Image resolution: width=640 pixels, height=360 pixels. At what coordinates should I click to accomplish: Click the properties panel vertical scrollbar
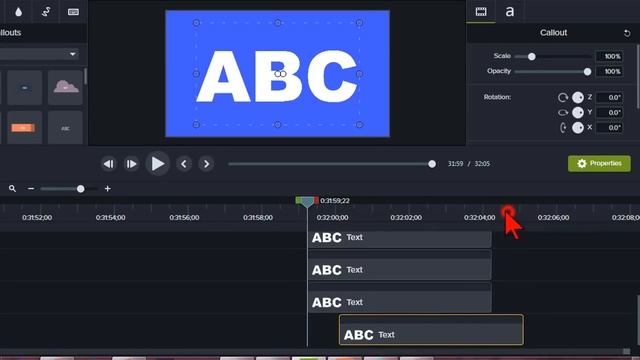click(x=638, y=76)
